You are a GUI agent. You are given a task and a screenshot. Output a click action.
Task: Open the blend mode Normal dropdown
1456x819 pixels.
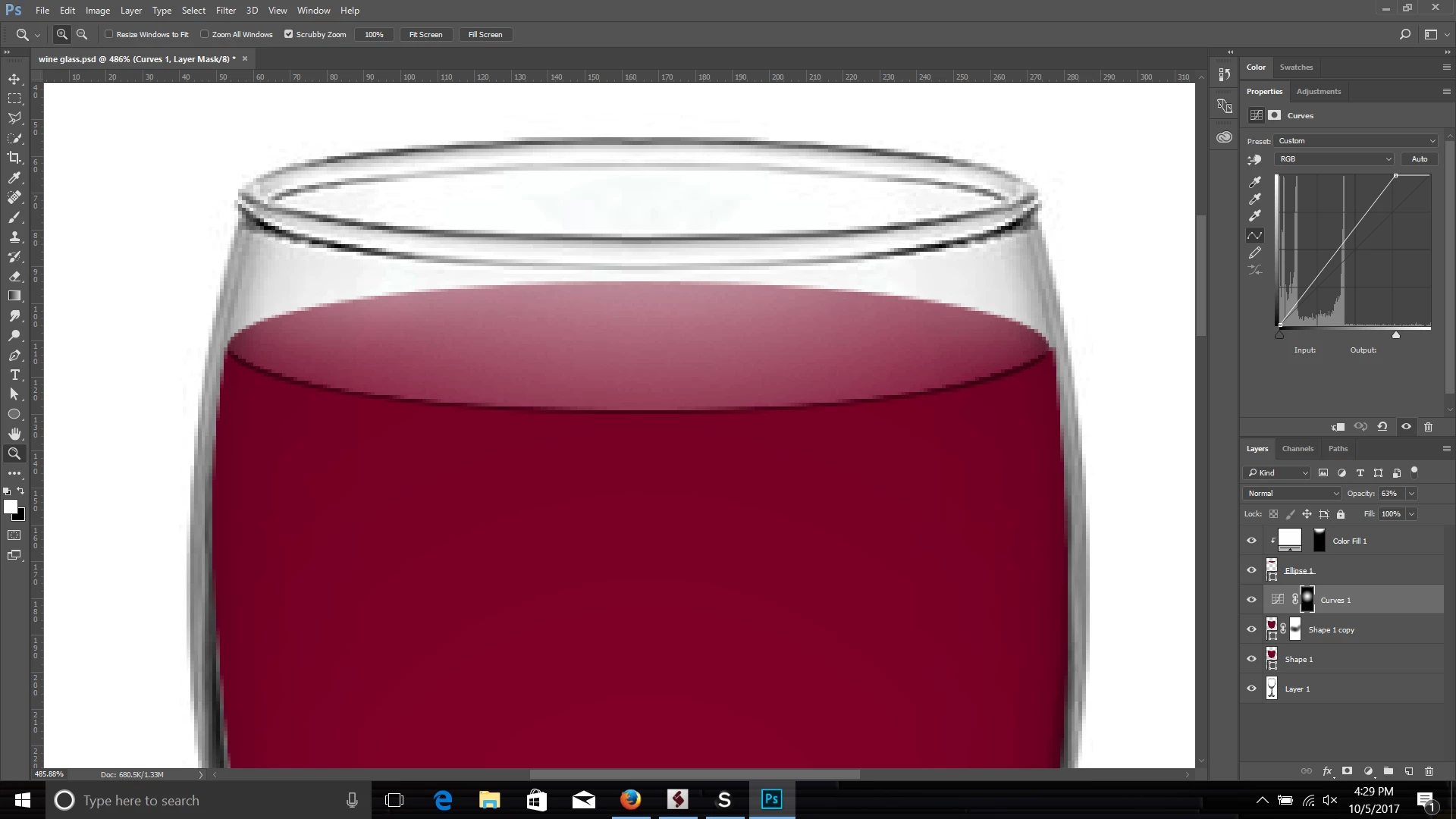pyautogui.click(x=1292, y=494)
